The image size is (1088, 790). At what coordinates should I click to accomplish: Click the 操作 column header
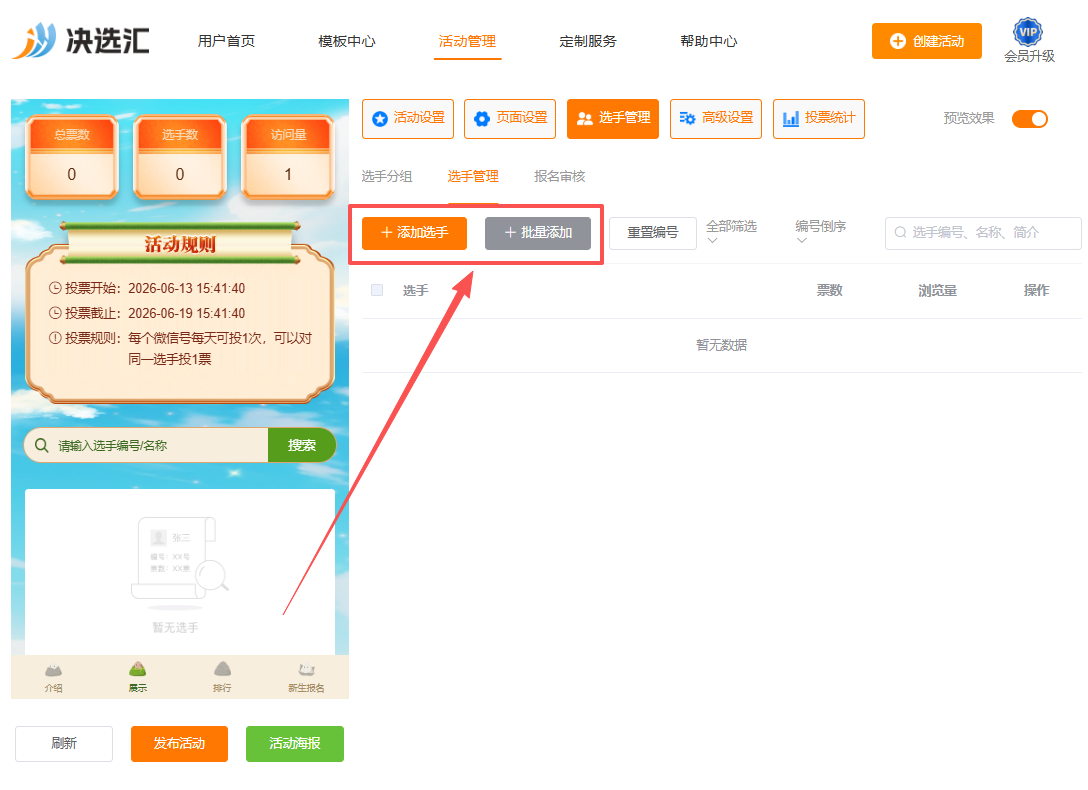pos(1036,290)
